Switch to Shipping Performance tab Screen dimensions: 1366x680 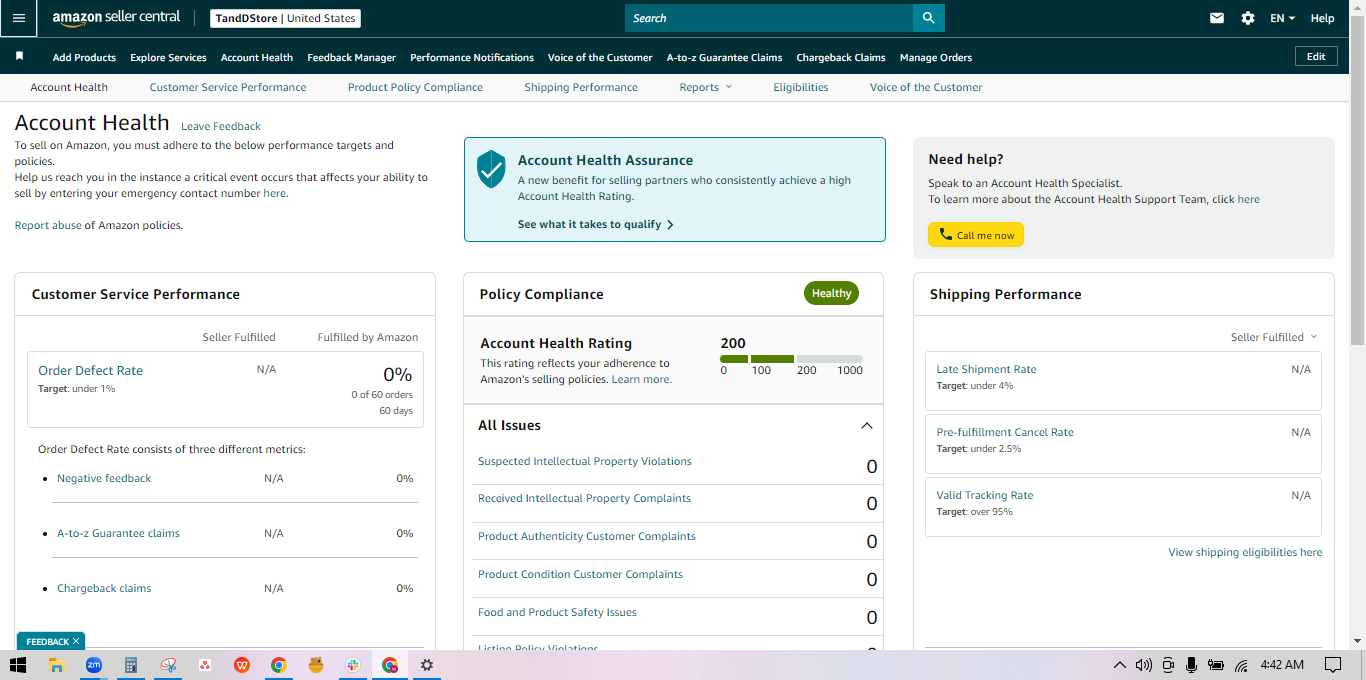click(581, 87)
